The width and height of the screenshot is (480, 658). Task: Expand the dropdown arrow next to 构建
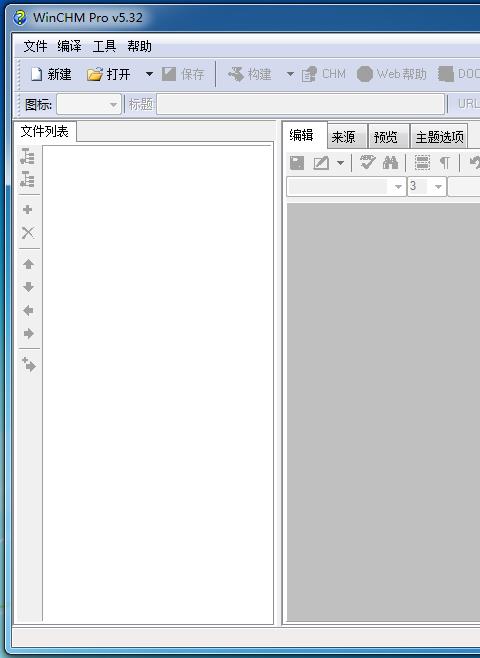[x=290, y=74]
